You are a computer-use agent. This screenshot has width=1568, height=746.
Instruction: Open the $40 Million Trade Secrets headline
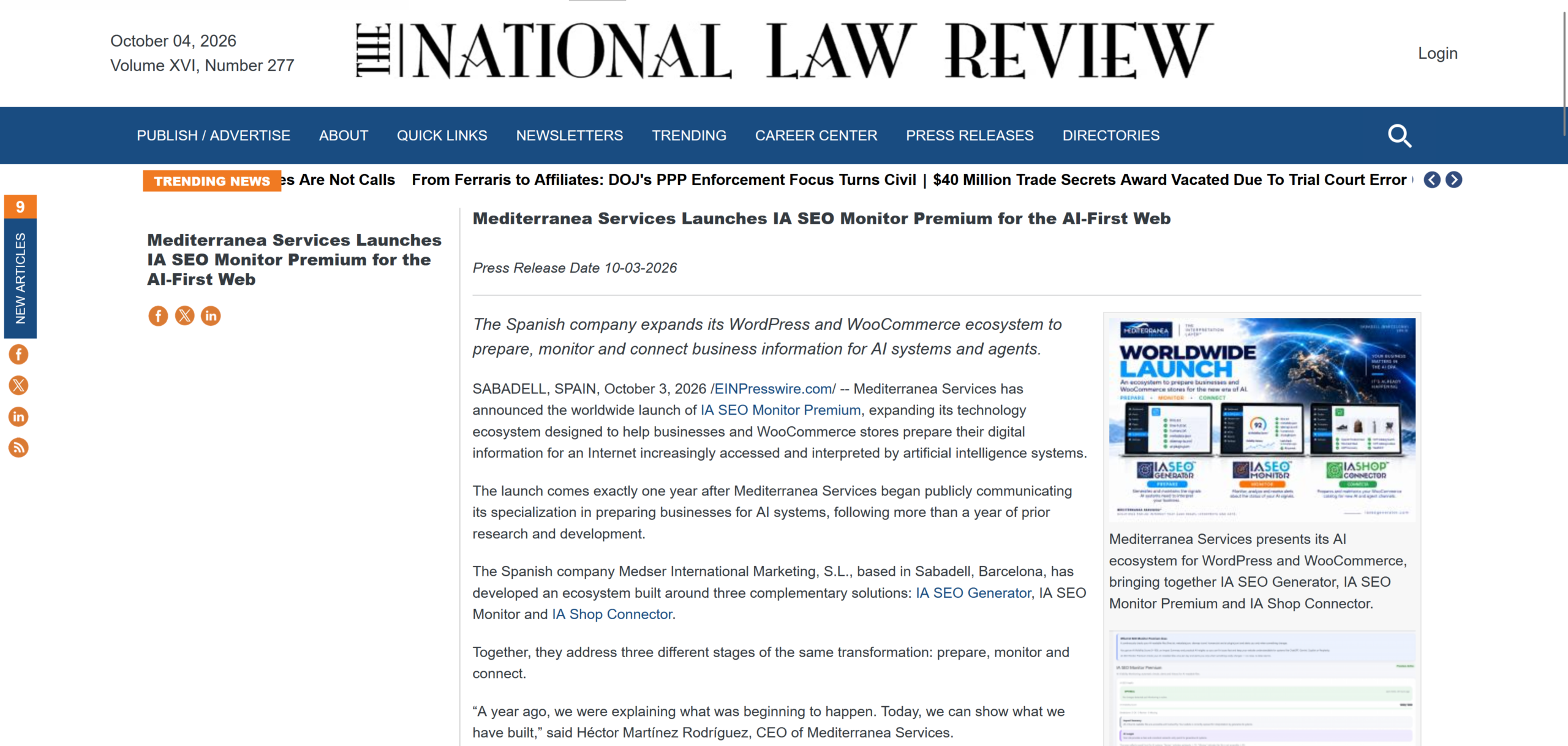pos(1170,179)
